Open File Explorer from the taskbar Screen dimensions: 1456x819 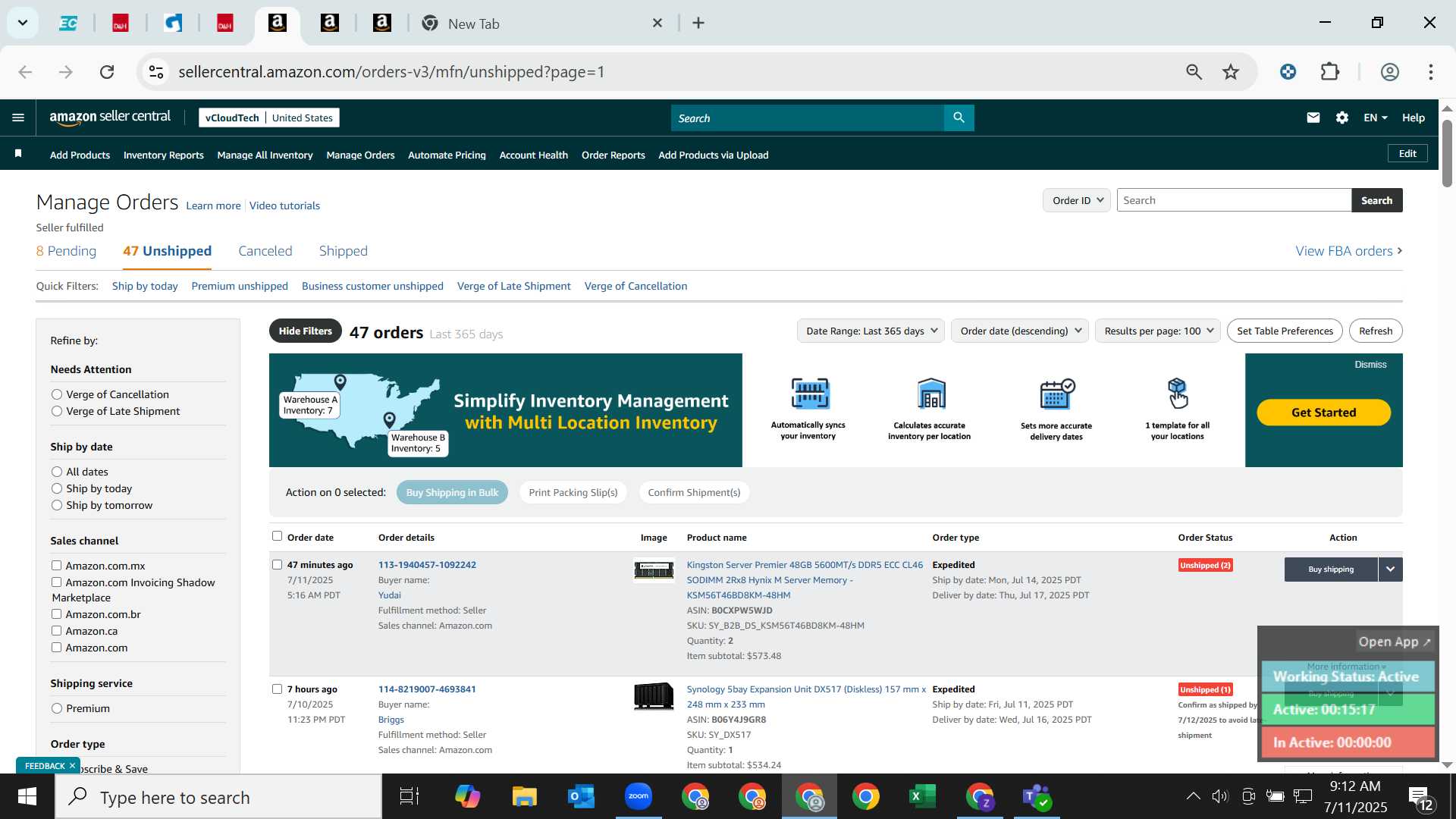tap(524, 796)
